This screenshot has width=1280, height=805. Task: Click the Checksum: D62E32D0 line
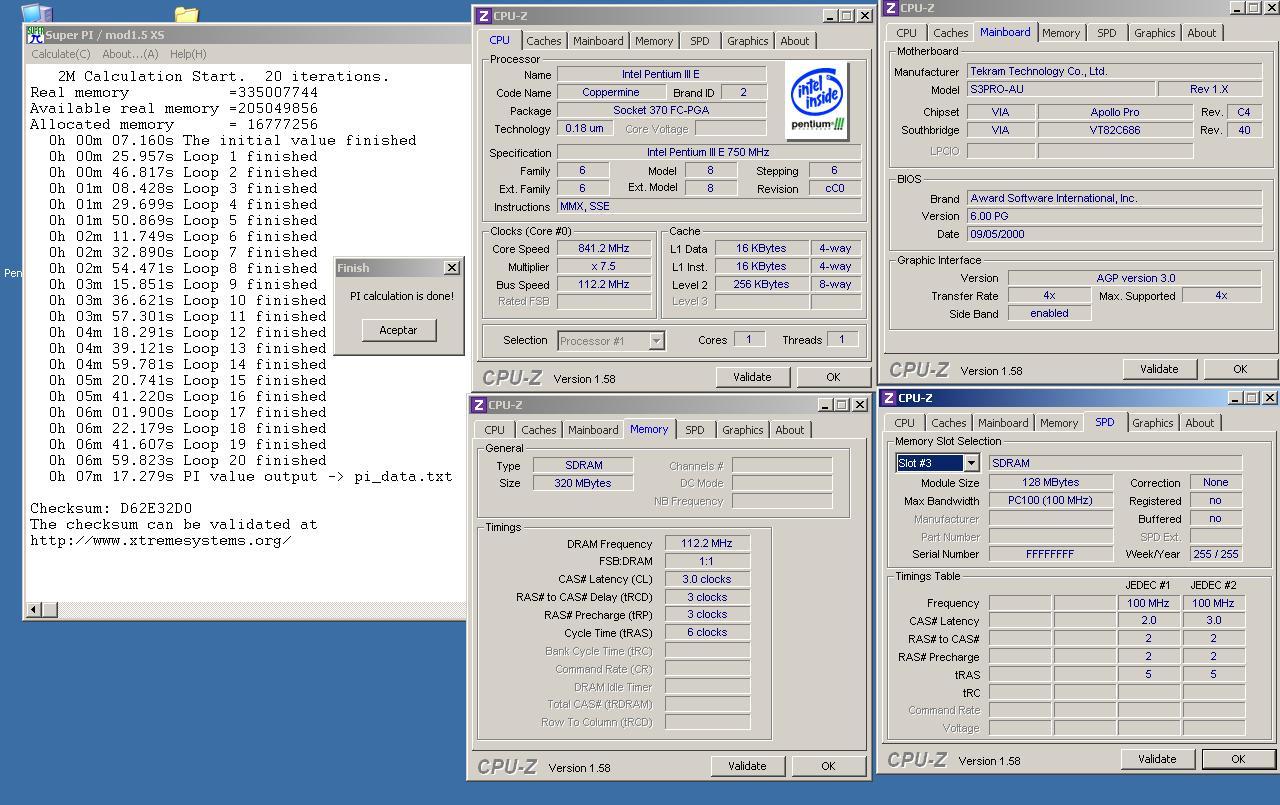[x=111, y=508]
